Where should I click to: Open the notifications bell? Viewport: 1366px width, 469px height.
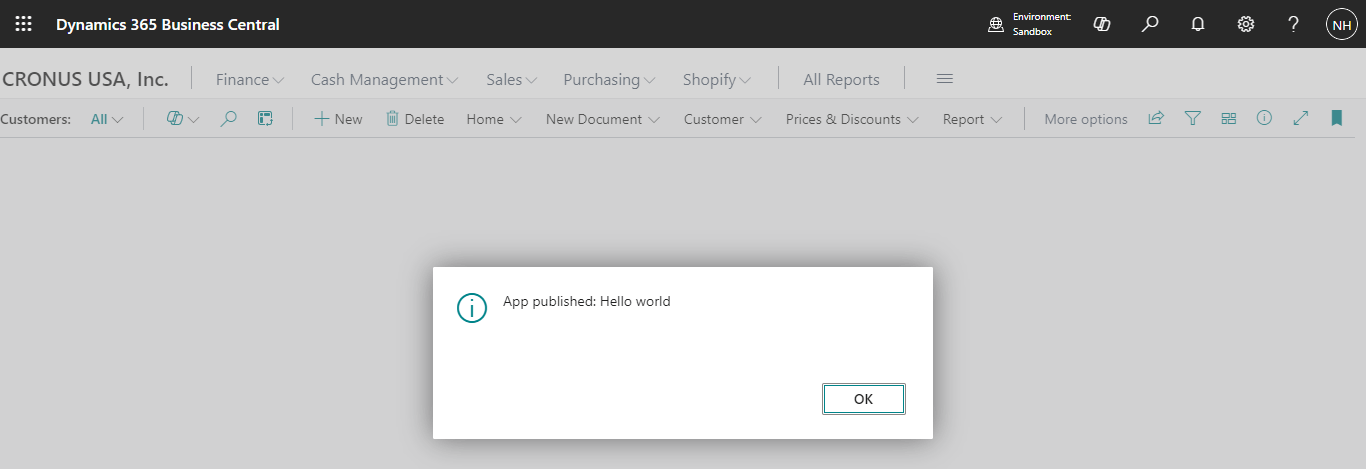pyautogui.click(x=1198, y=24)
